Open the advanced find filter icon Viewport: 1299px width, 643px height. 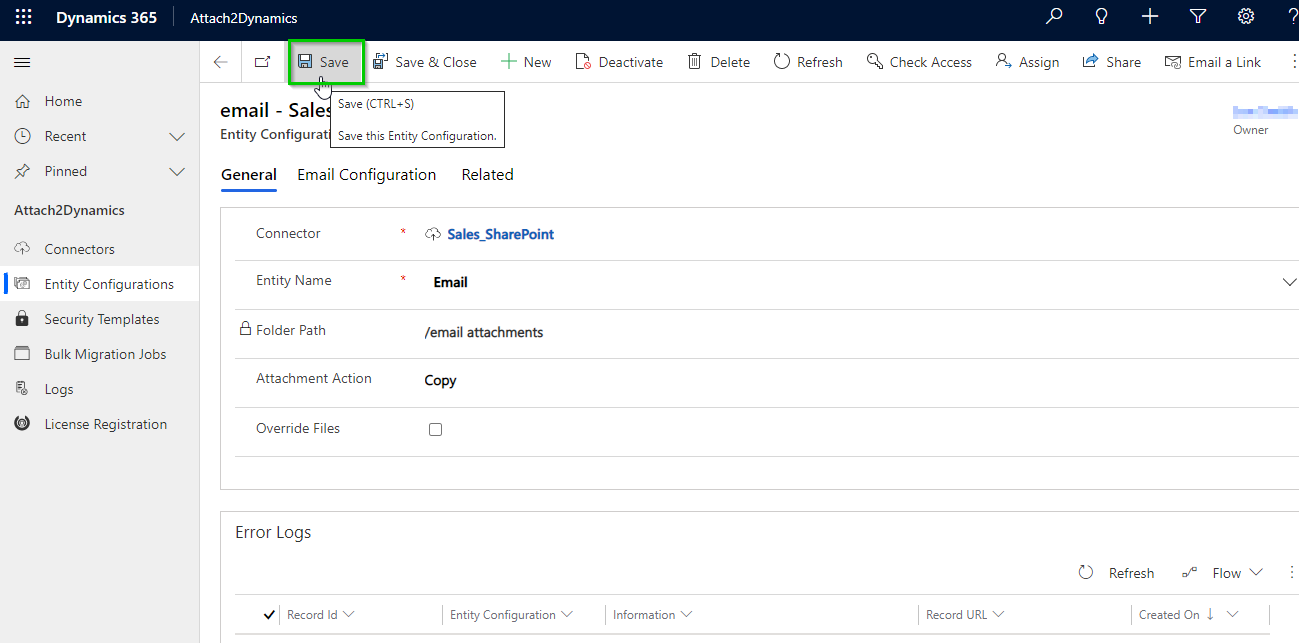pyautogui.click(x=1198, y=17)
